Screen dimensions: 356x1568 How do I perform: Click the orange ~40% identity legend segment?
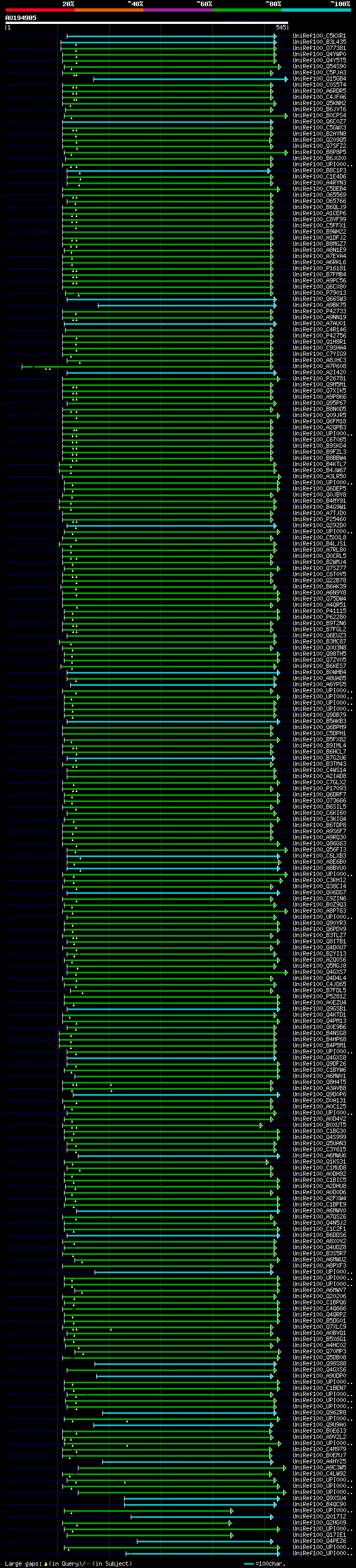coord(109,10)
